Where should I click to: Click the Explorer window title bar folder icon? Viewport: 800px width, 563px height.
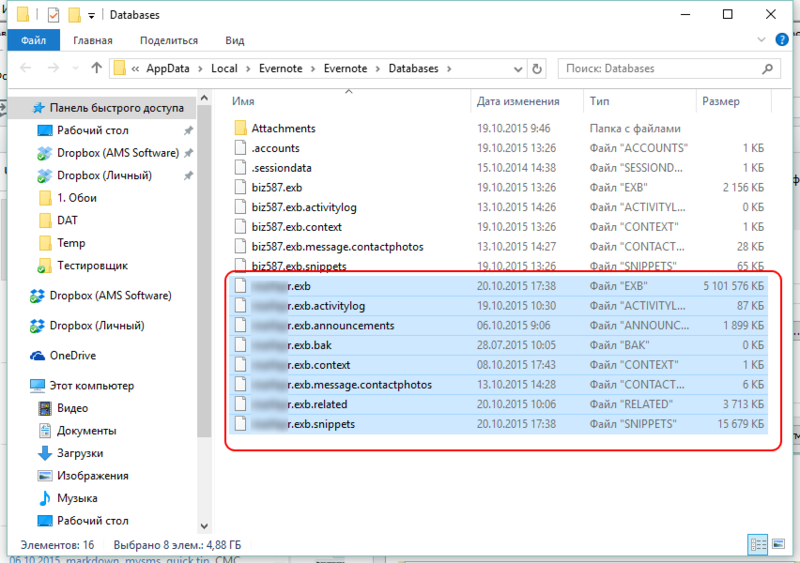[x=23, y=14]
